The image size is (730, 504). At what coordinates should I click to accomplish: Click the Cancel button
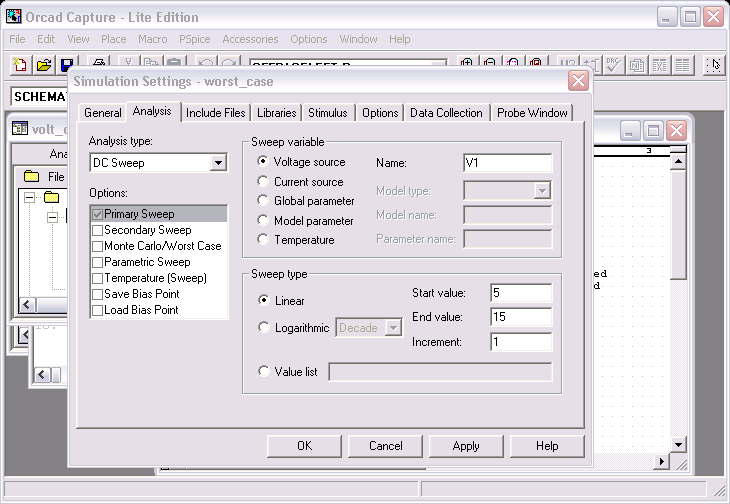[x=385, y=446]
